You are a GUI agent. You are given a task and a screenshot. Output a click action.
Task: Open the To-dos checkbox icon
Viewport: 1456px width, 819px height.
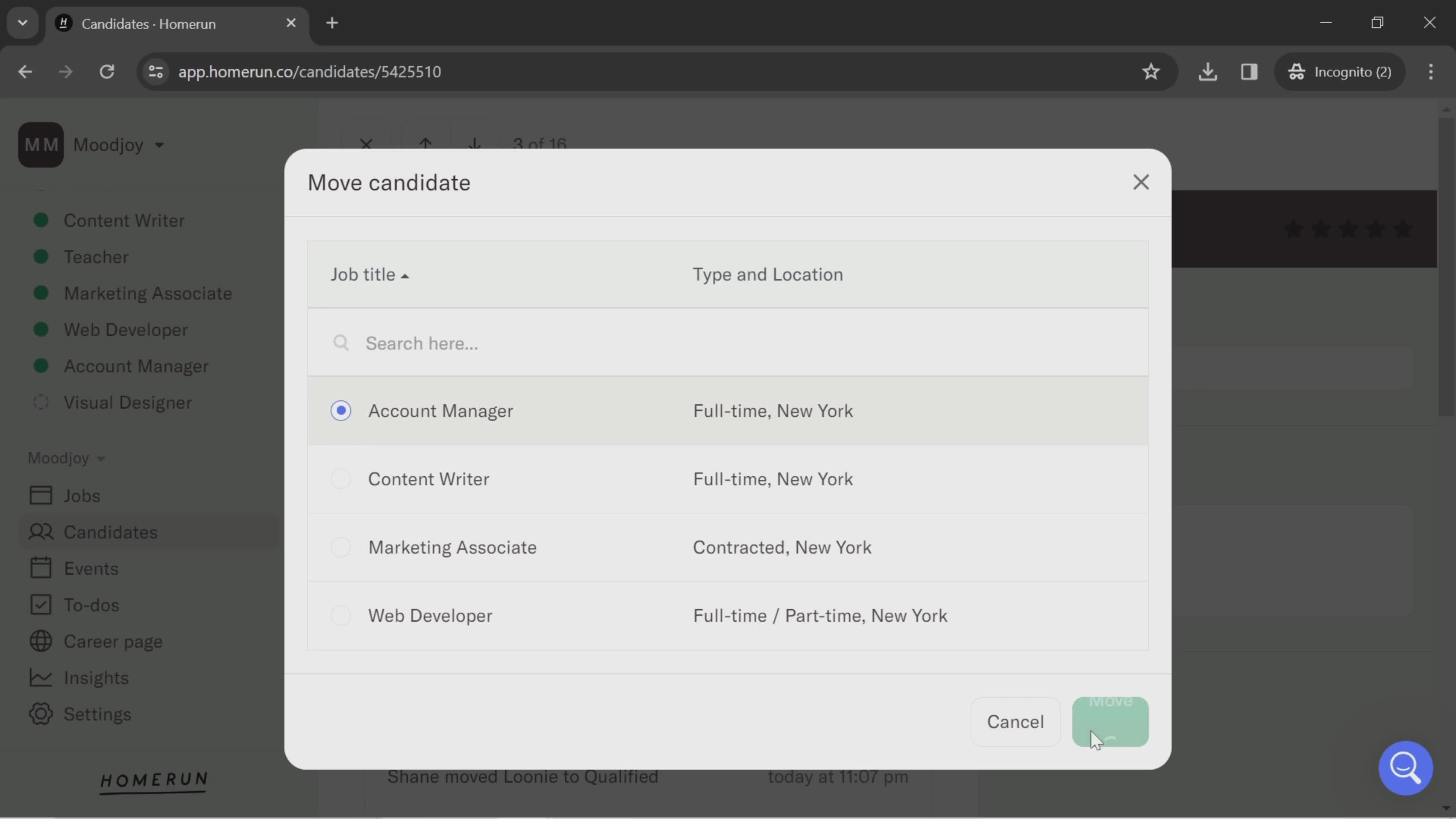pyautogui.click(x=41, y=605)
